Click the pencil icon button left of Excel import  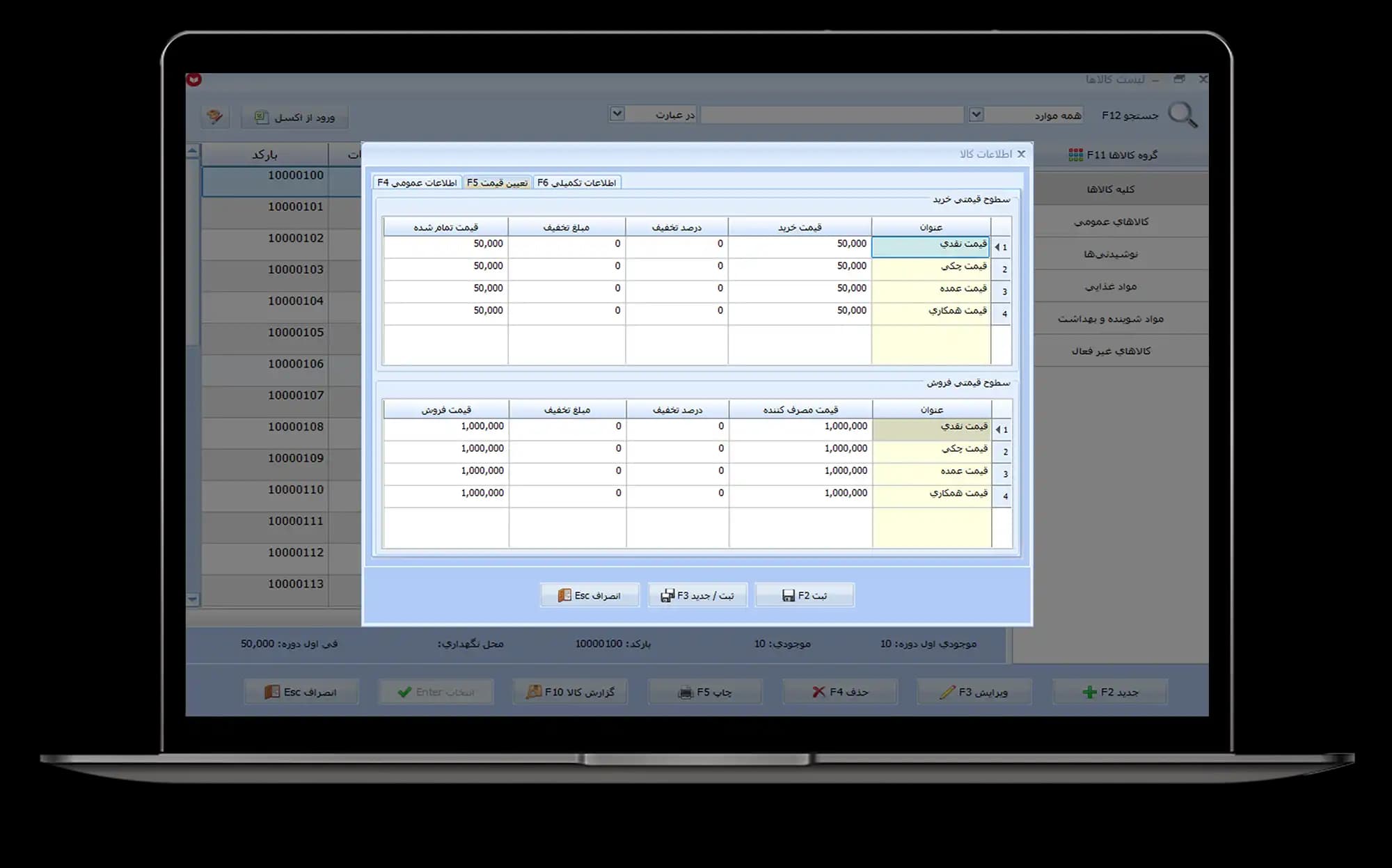click(215, 117)
